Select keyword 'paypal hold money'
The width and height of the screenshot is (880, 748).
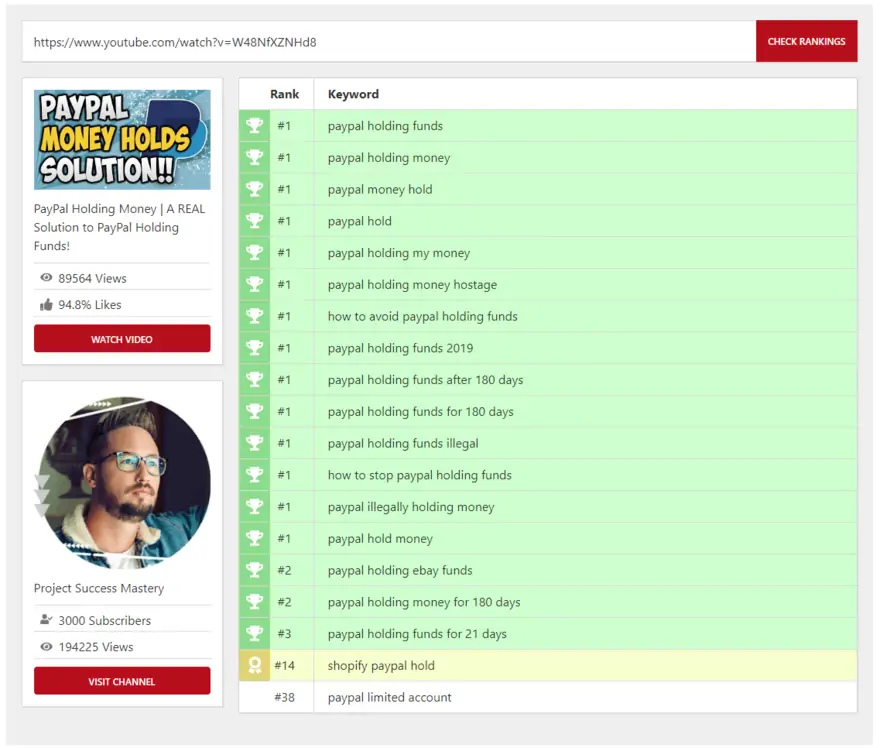(381, 538)
